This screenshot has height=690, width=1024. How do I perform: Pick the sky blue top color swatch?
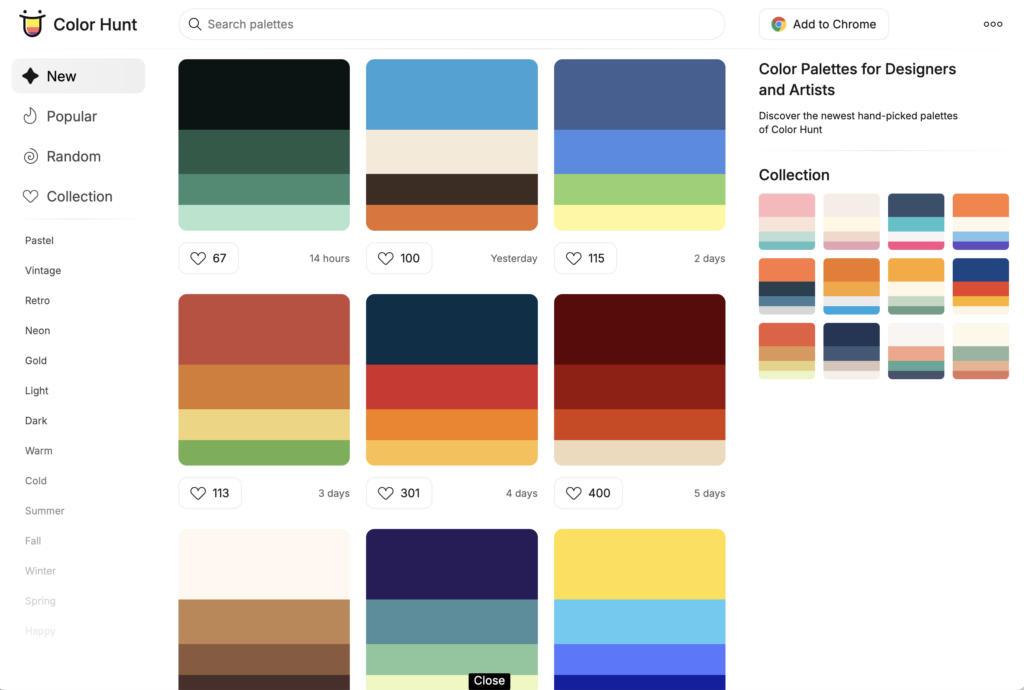[451, 94]
